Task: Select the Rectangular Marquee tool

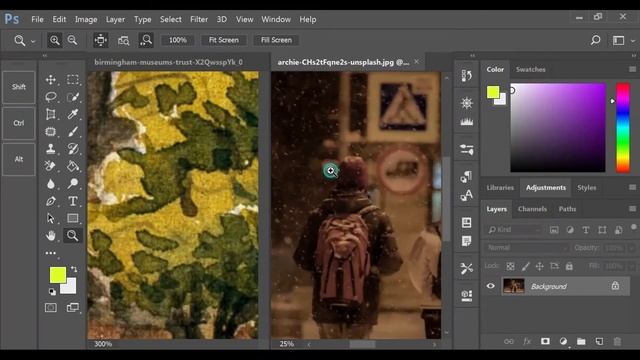Action: 73,80
